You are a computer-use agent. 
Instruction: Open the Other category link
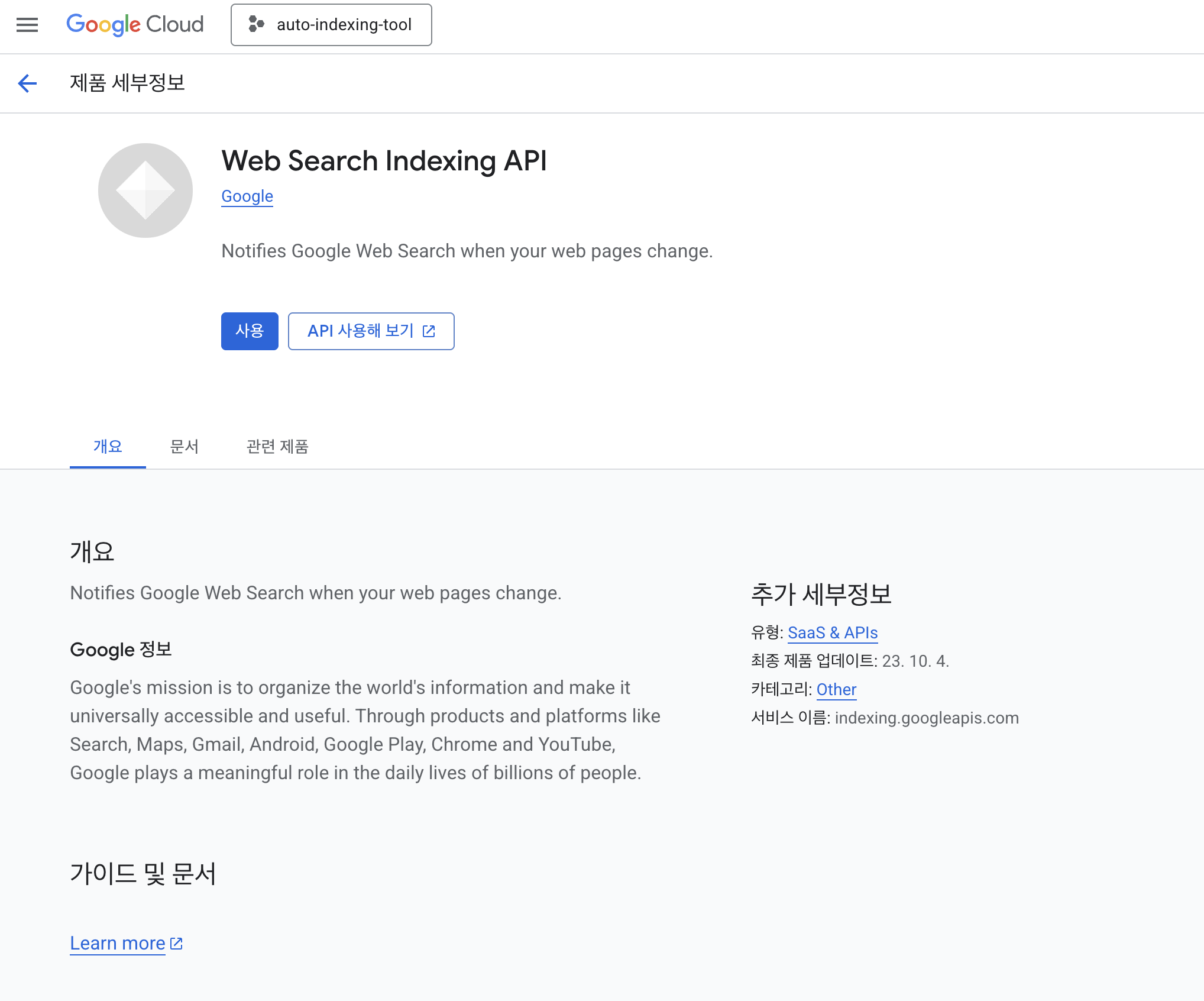pos(836,690)
